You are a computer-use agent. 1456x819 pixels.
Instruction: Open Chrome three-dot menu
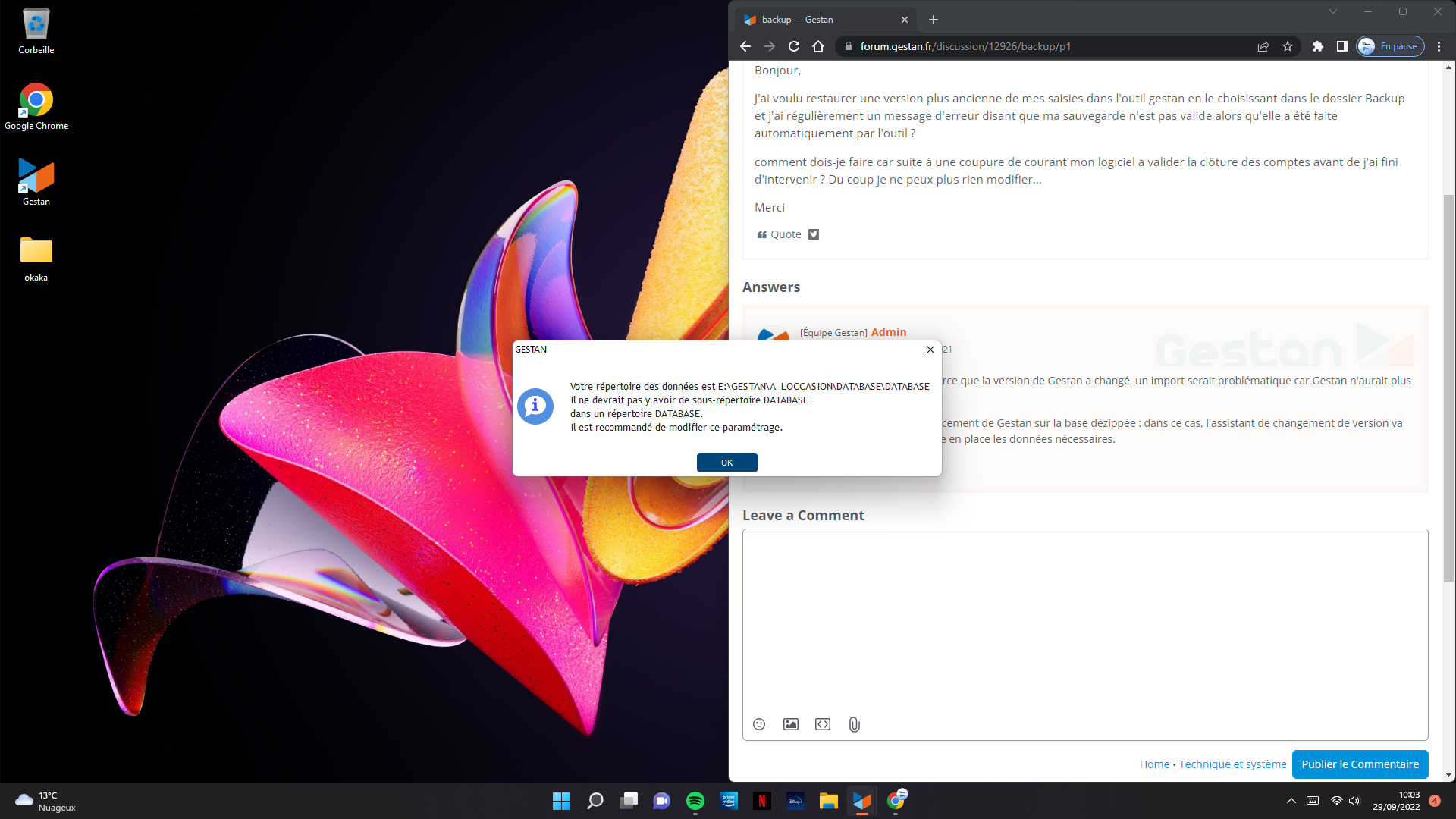[x=1439, y=46]
